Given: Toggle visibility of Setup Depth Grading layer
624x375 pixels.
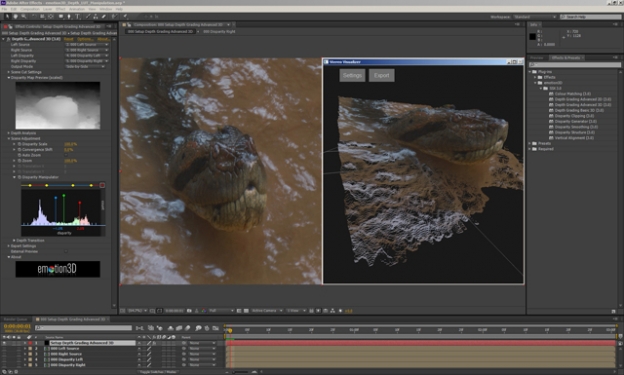Looking at the screenshot, I should (x=4, y=343).
